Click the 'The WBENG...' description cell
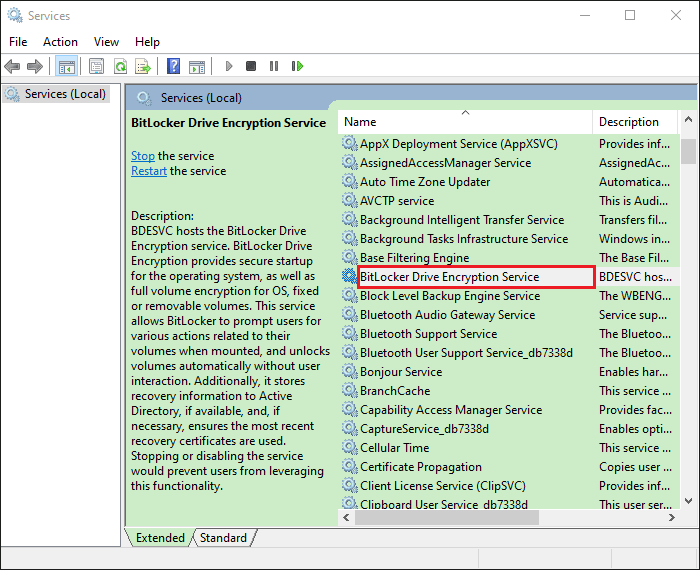 click(635, 296)
